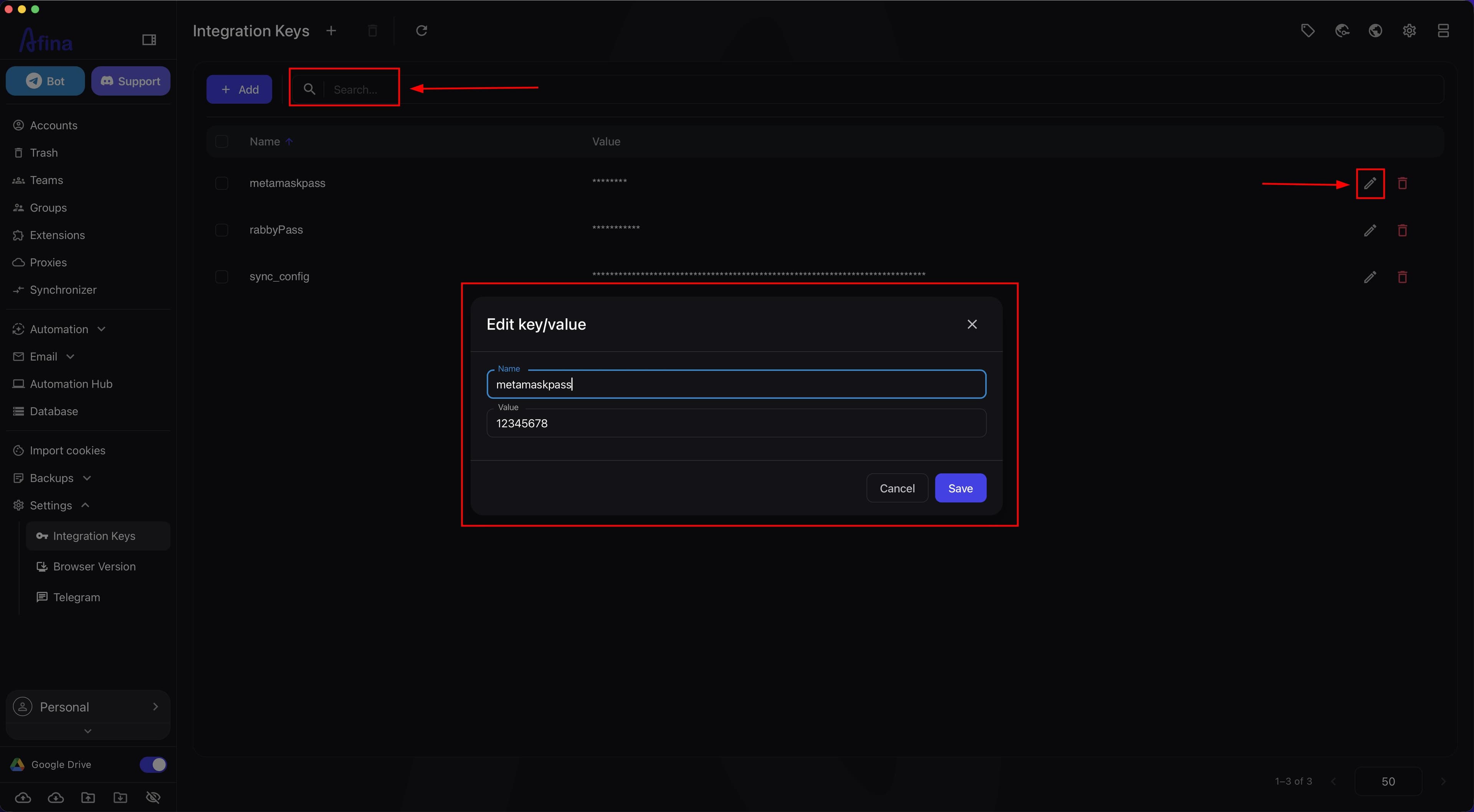This screenshot has height=812, width=1474.
Task: Toggle the Google Drive switch
Action: [x=153, y=764]
